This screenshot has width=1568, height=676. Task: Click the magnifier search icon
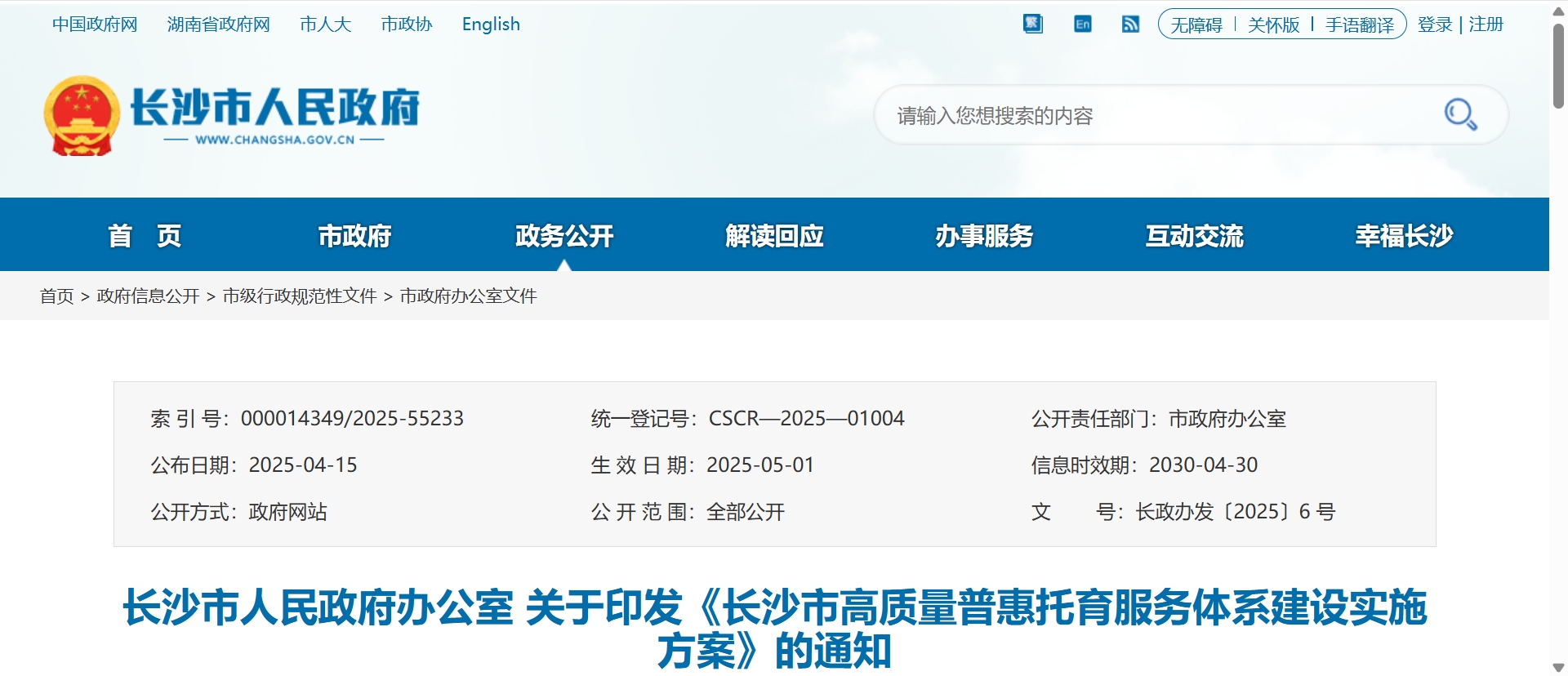pos(1459,114)
